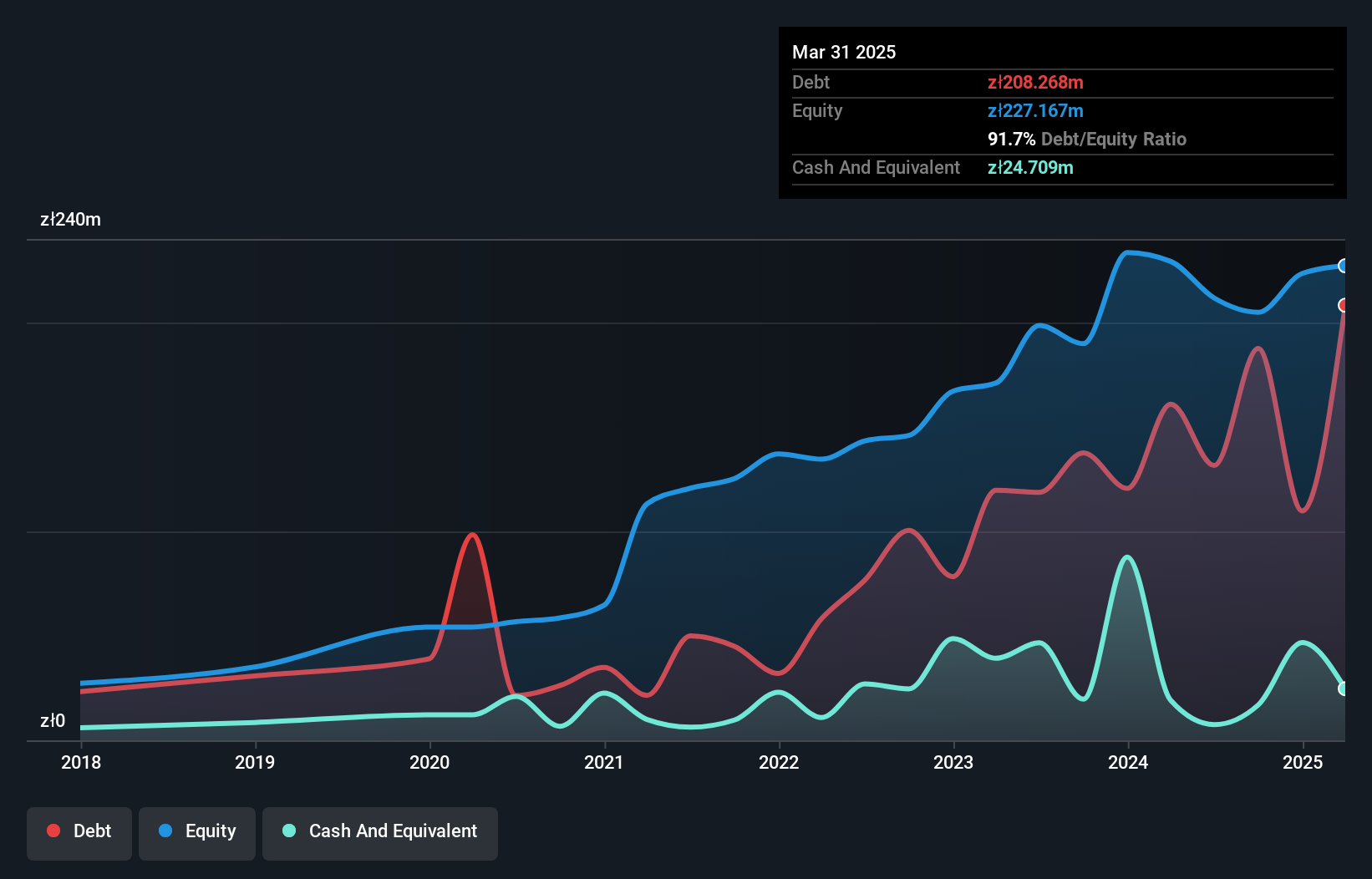Click the Cash And Equivalent zł24.709m value
The height and width of the screenshot is (879, 1372).
pos(1031,168)
